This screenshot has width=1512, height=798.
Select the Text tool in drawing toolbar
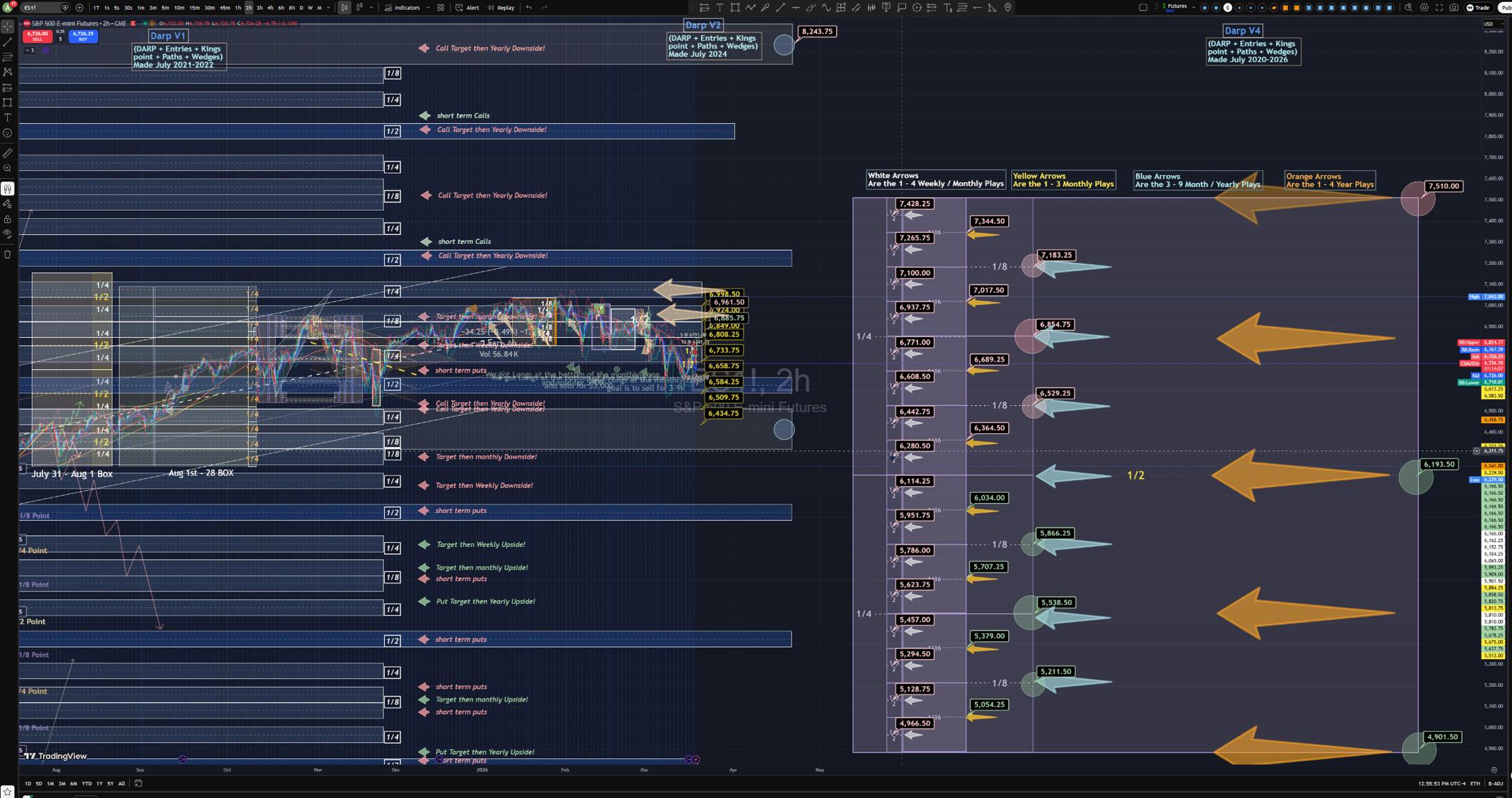(8, 117)
